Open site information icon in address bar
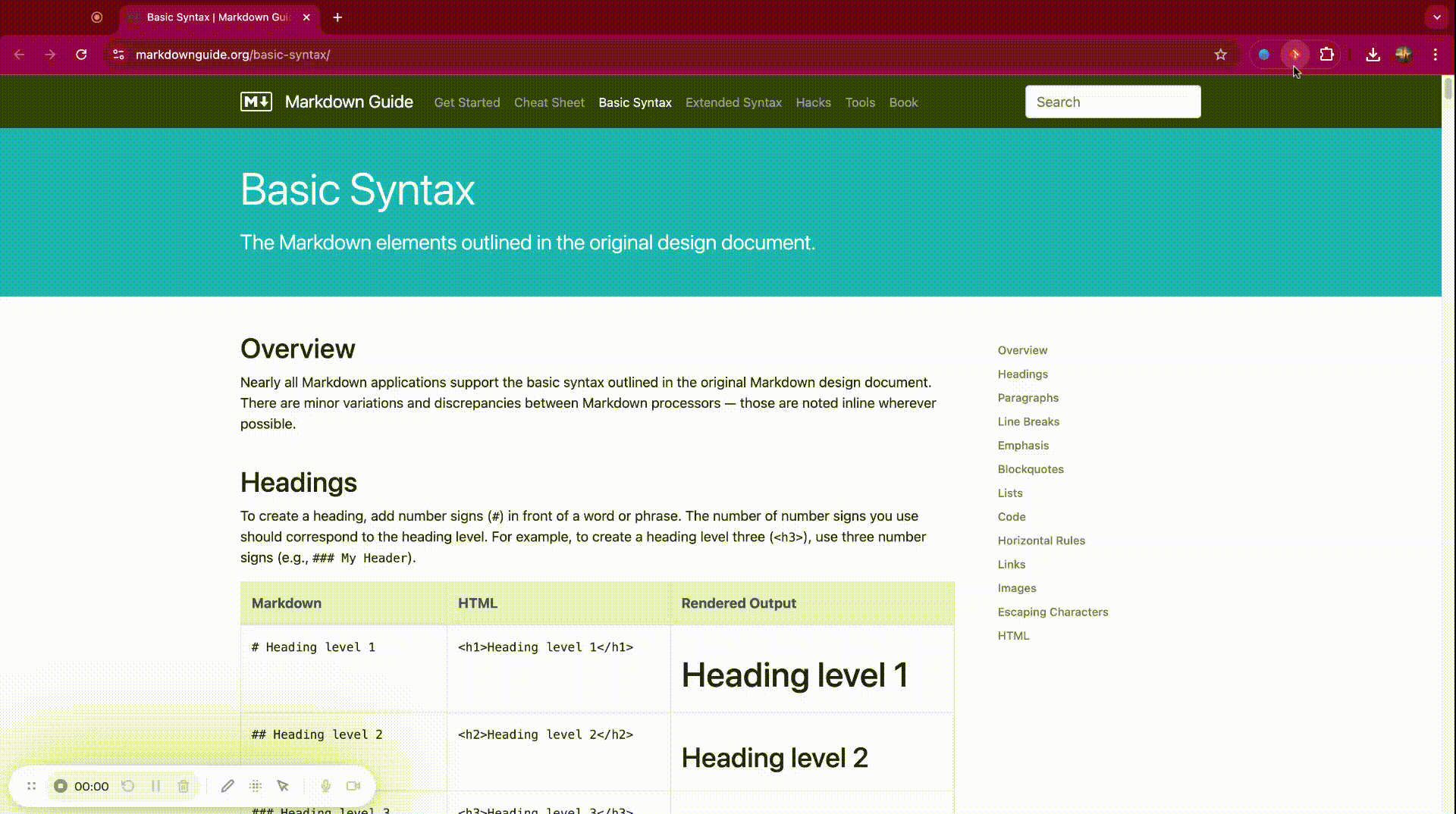Screen dimensions: 1456x814 coord(118,55)
